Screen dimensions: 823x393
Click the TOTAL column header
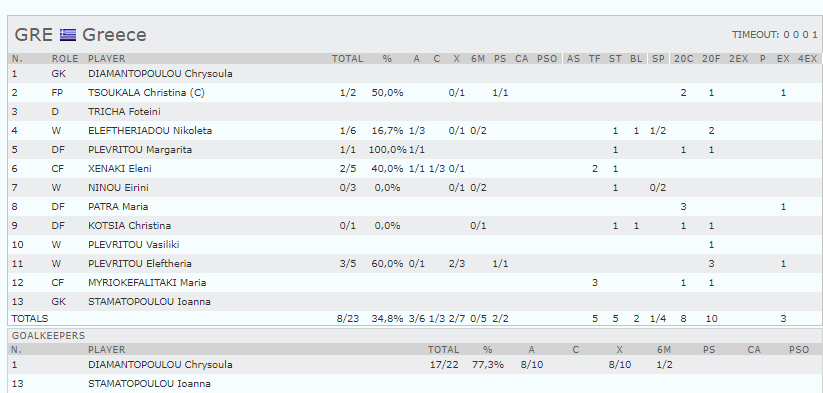[347, 59]
